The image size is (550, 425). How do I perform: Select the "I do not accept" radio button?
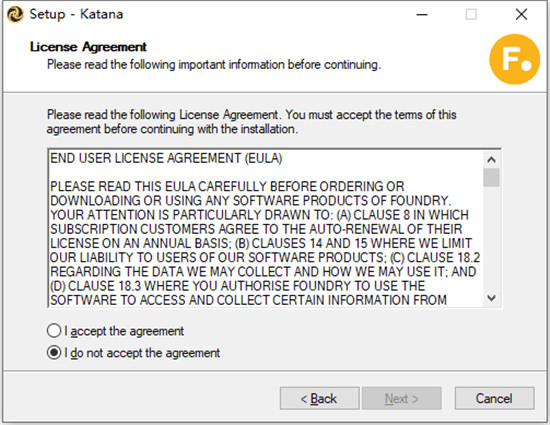point(54,352)
